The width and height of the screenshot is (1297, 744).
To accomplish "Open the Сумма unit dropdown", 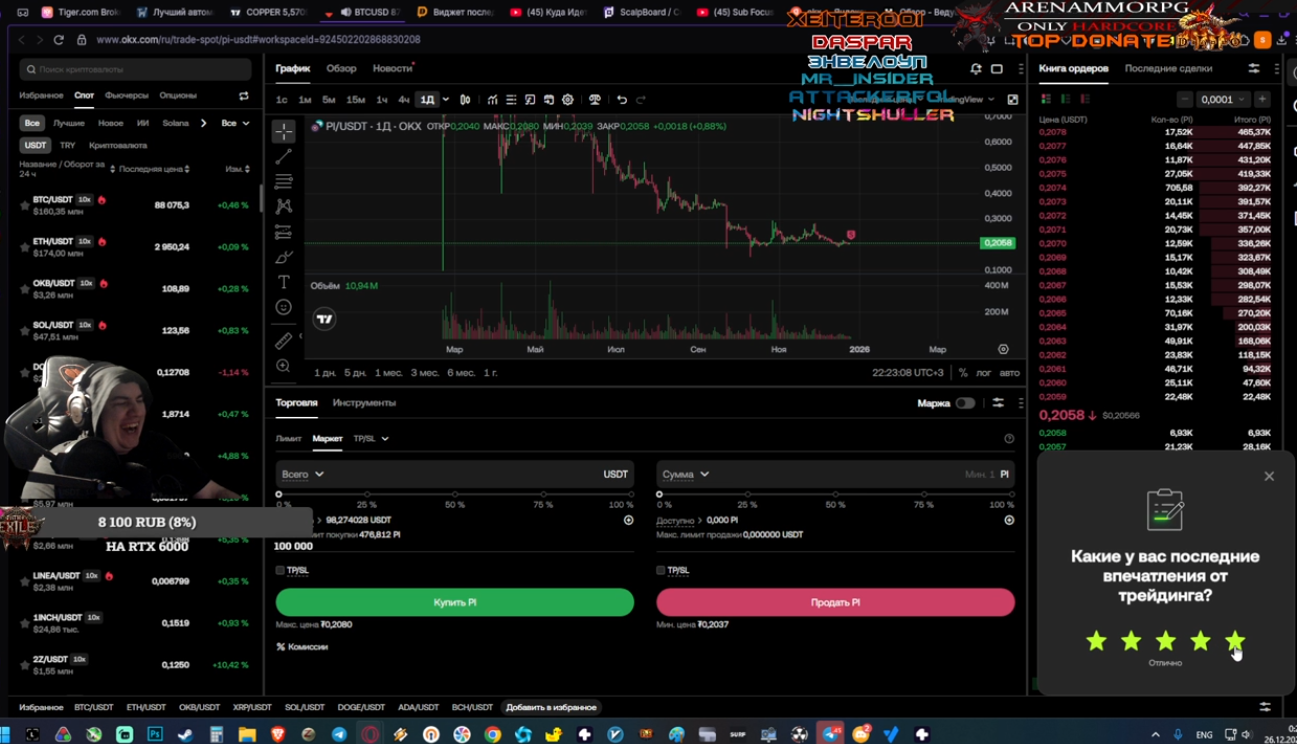I will point(686,474).
